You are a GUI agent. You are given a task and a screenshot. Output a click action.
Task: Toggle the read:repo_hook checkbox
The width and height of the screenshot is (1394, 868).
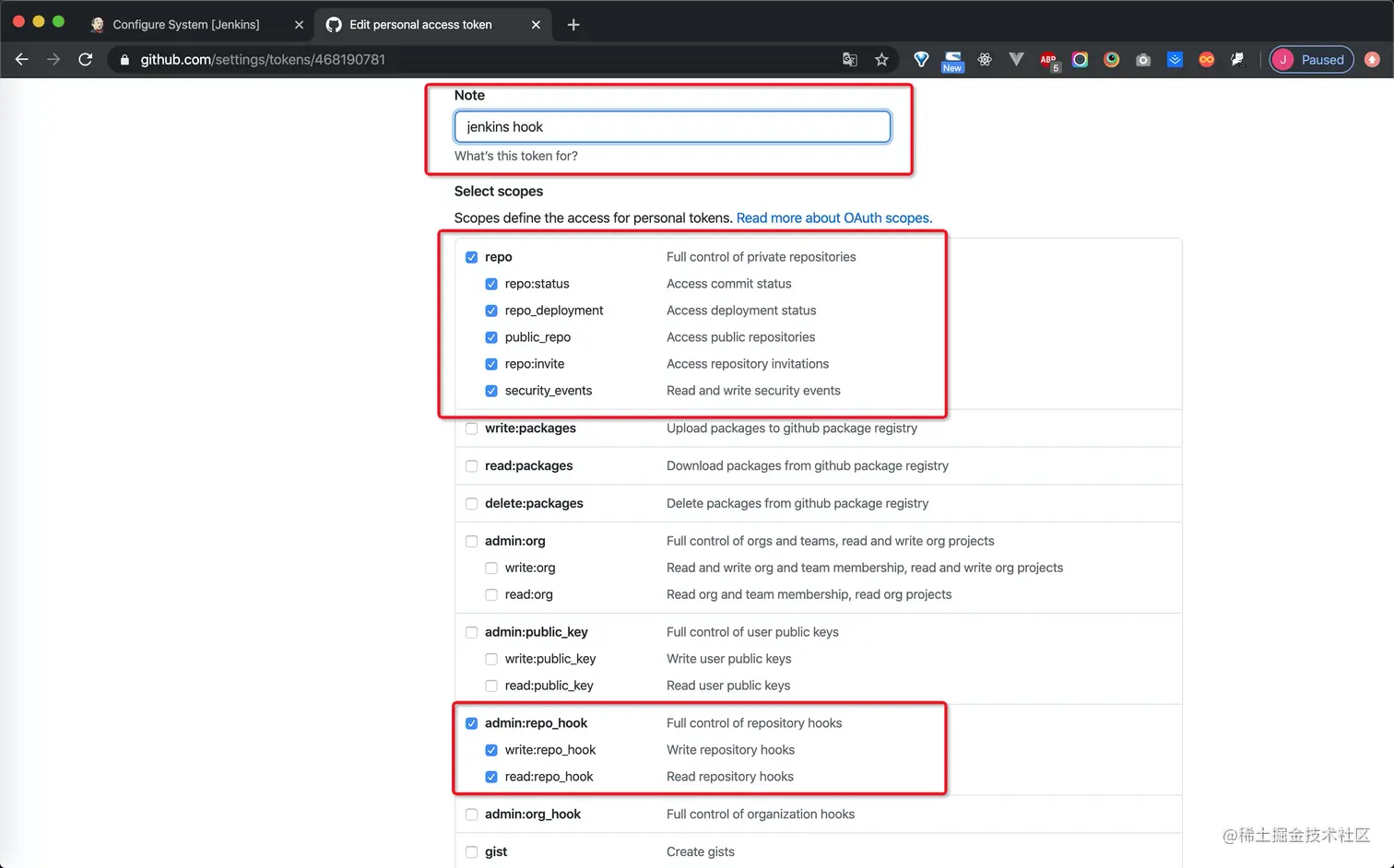pos(491,777)
